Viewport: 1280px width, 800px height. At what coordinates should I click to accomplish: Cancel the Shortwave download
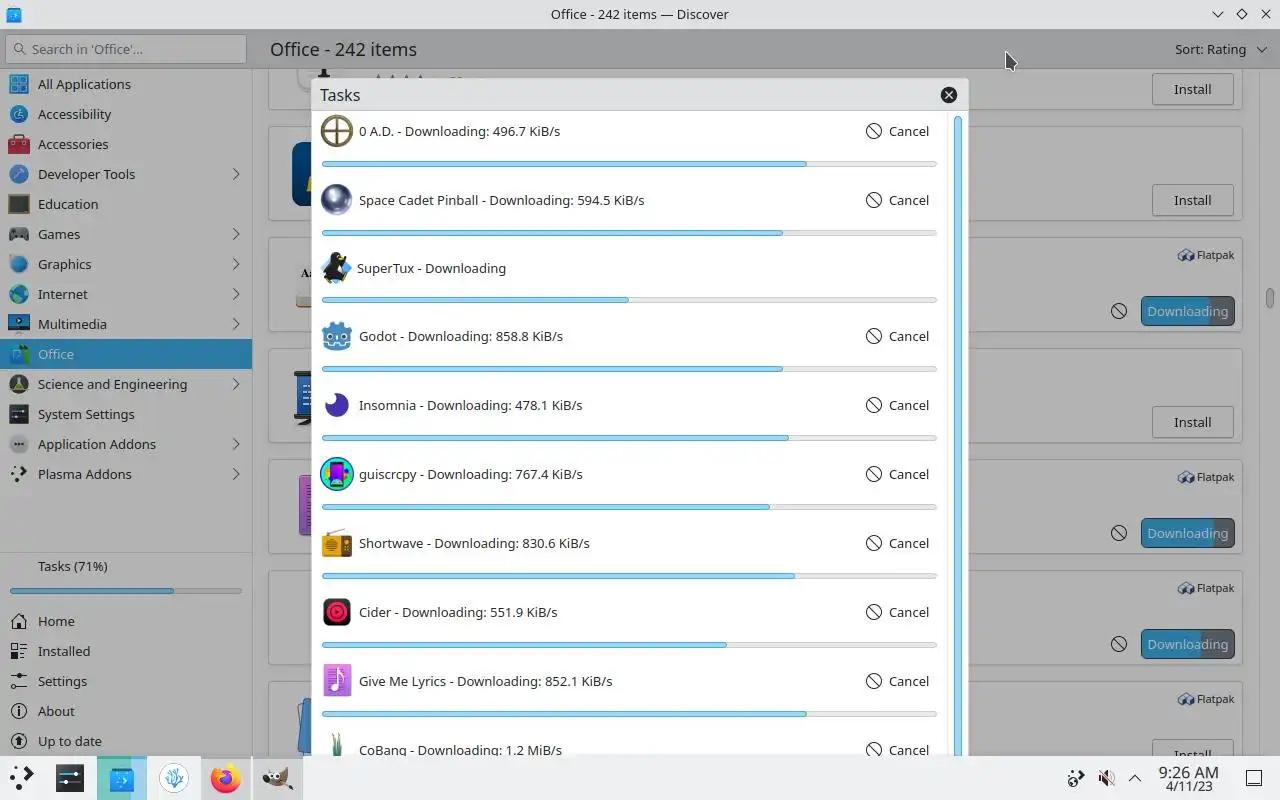pyautogui.click(x=897, y=543)
